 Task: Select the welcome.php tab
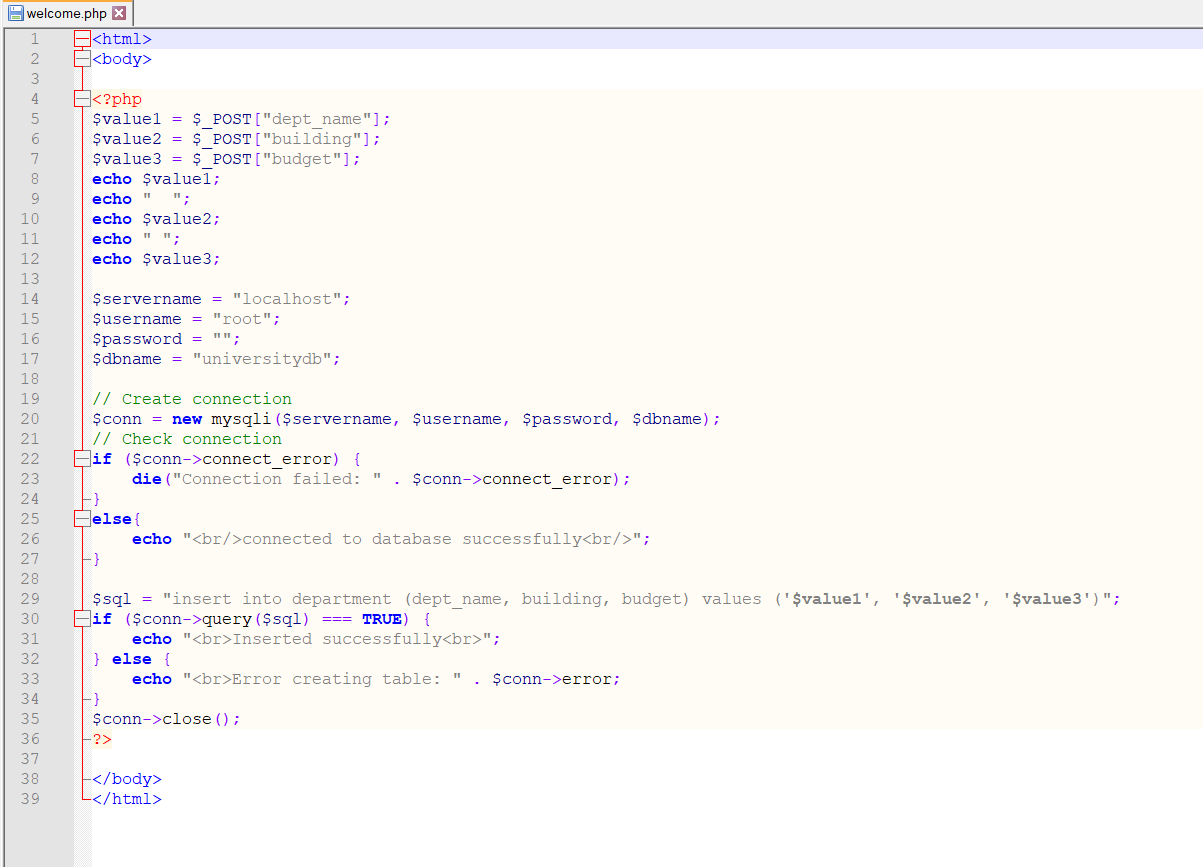point(65,13)
